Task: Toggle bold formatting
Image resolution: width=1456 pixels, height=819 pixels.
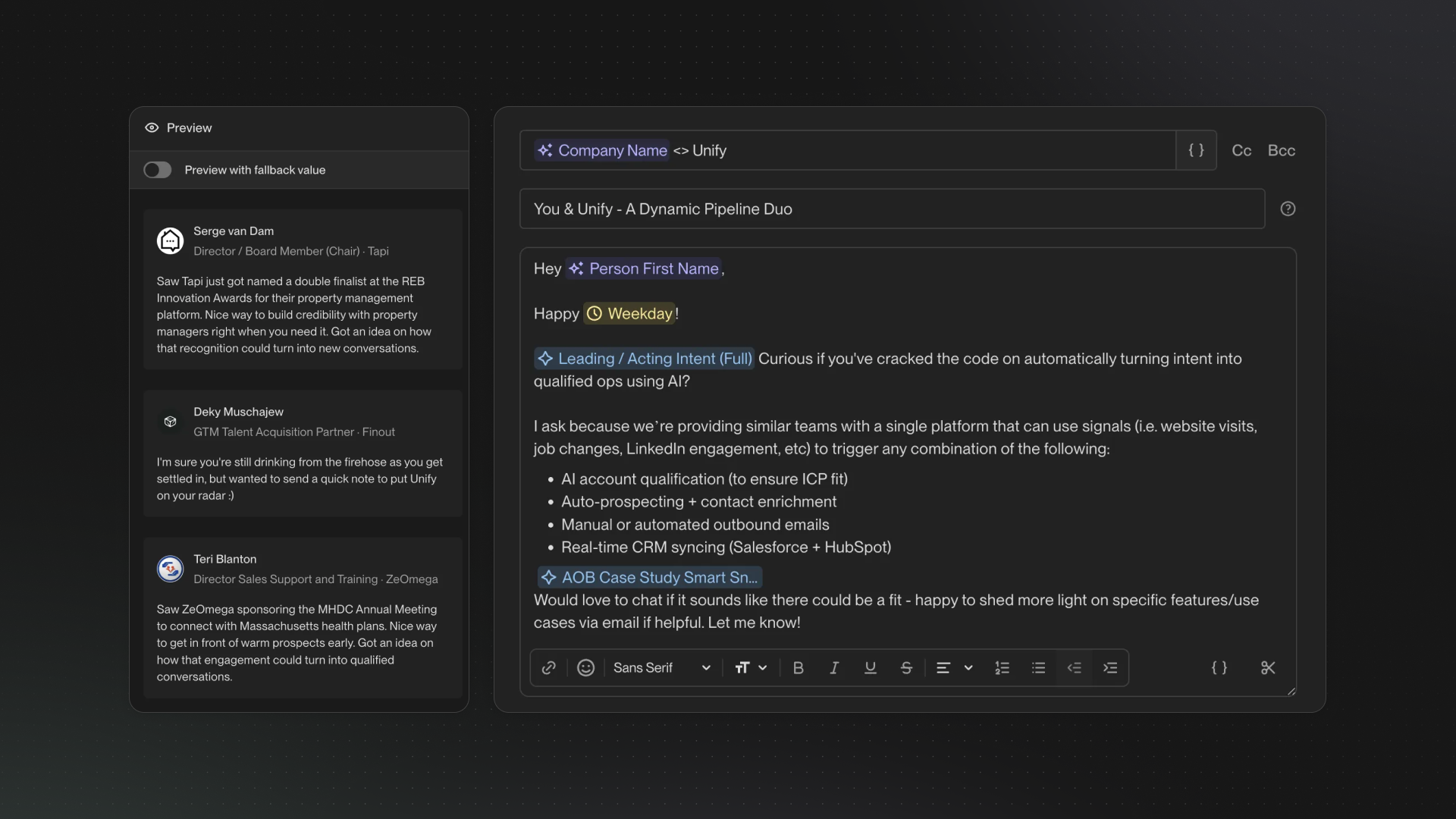Action: click(798, 668)
